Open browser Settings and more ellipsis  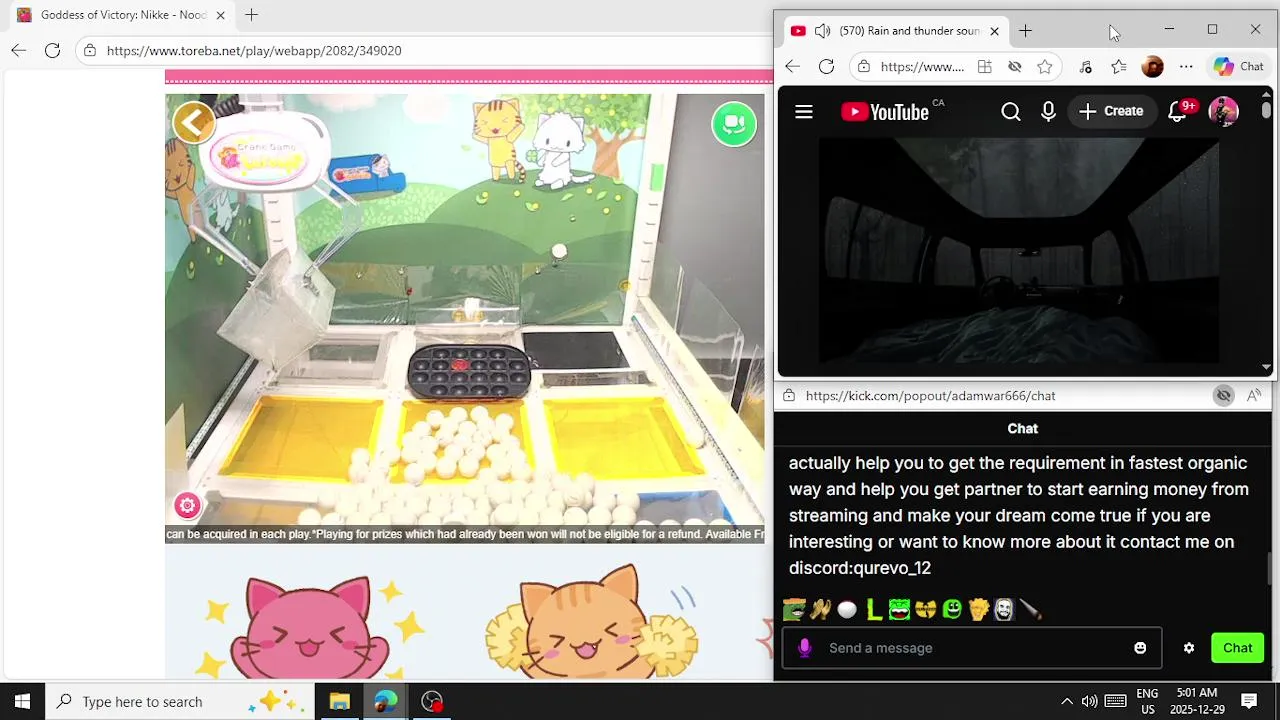click(x=1186, y=67)
